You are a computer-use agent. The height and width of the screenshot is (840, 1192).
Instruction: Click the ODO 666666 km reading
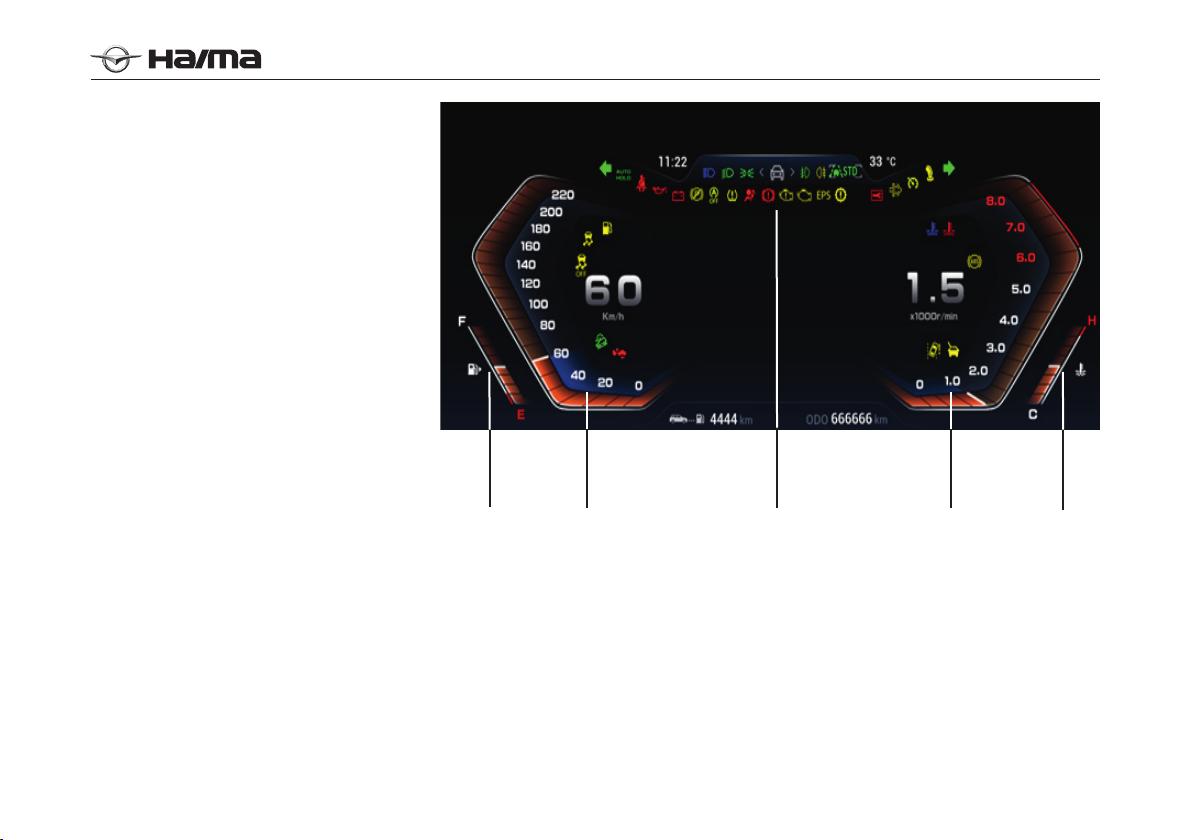847,419
